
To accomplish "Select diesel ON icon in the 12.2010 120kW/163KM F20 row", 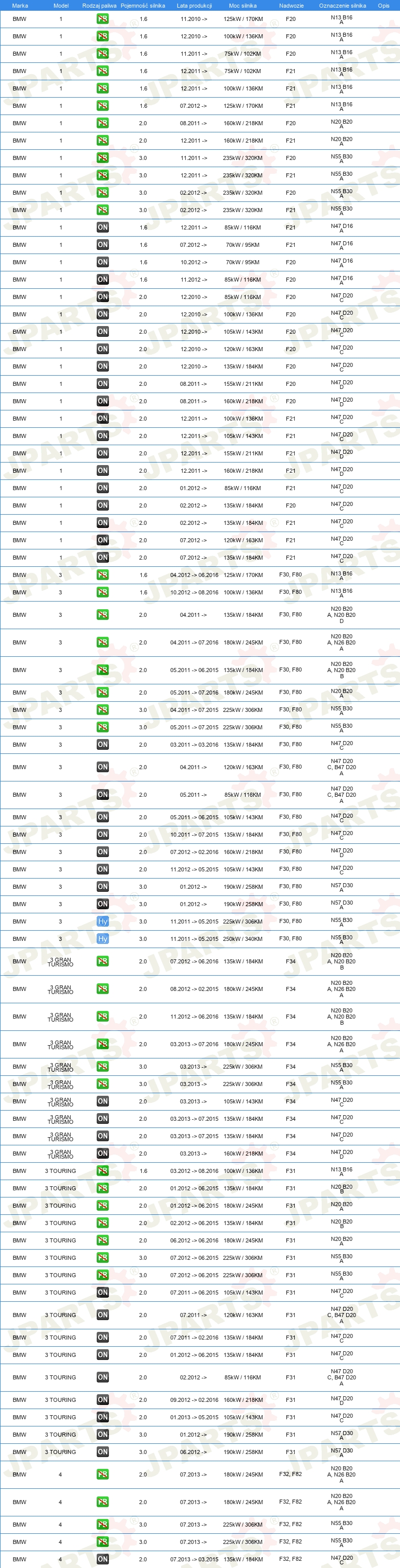I will 102,350.
